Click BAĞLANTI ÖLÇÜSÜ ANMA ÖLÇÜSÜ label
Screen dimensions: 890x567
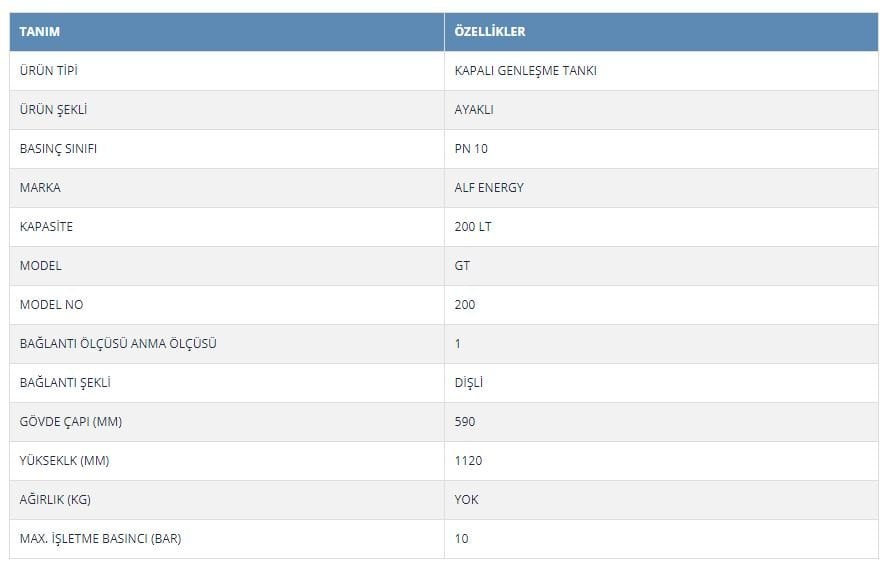[118, 343]
